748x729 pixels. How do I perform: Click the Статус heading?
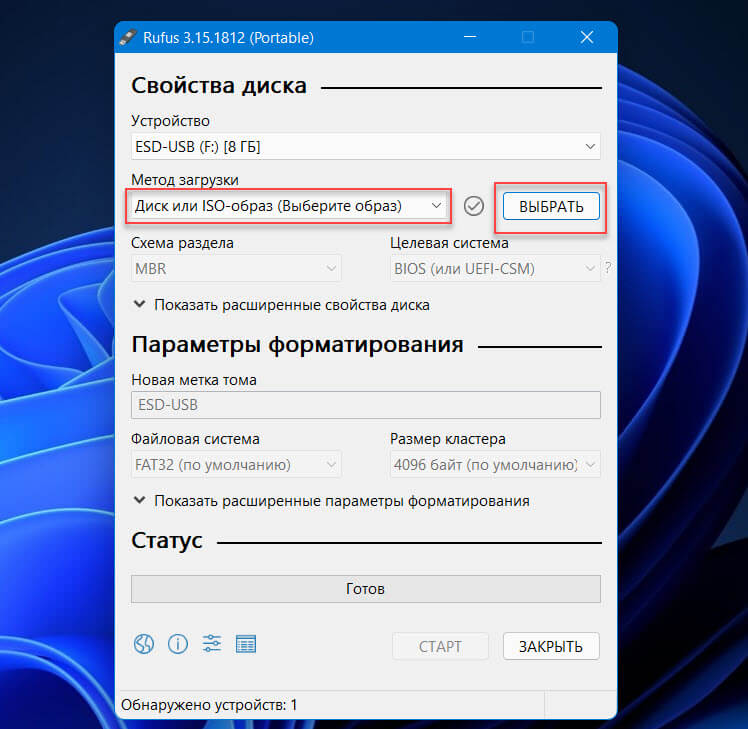point(167,541)
